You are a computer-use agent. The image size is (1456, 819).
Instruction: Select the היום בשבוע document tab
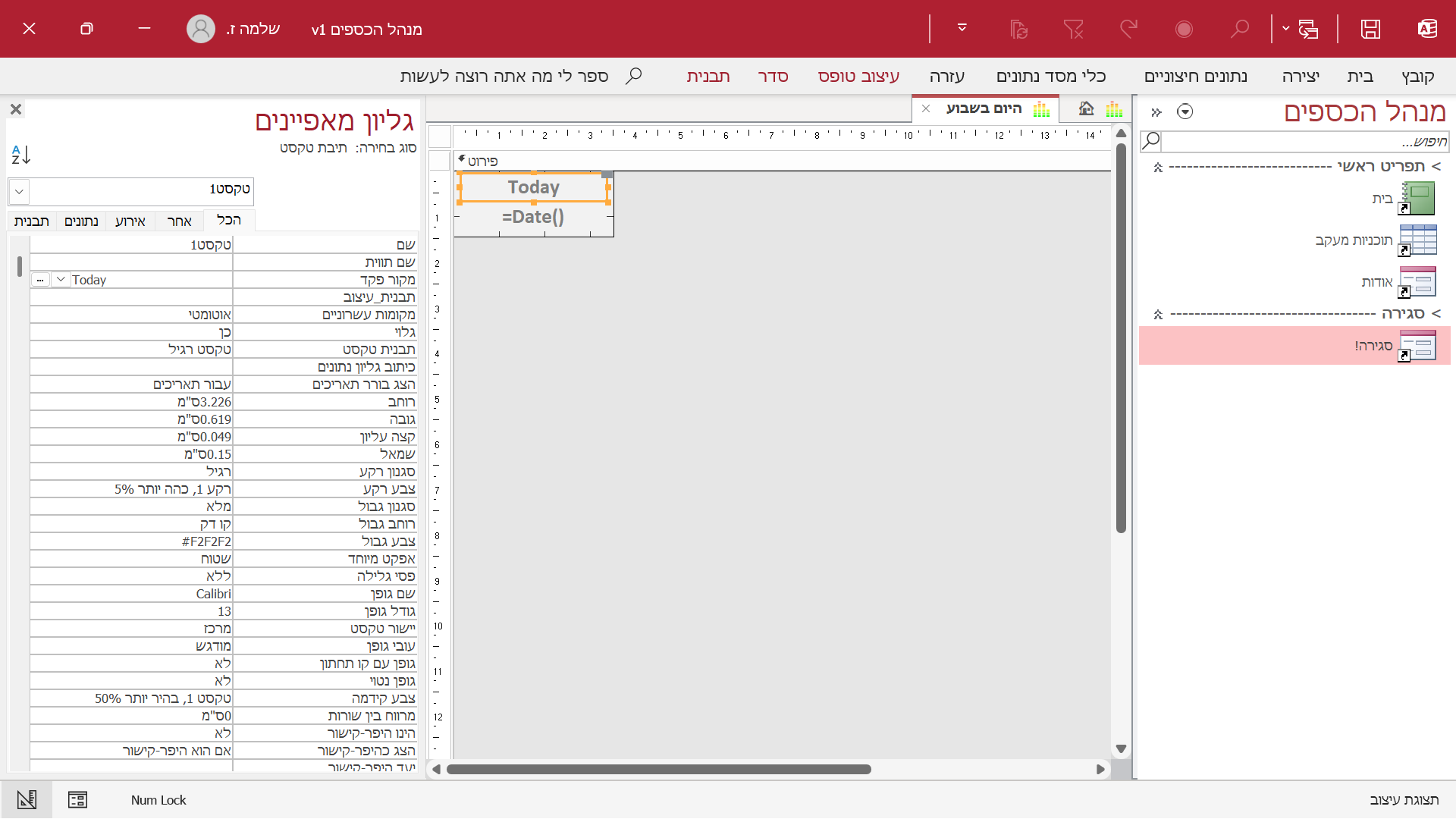984,108
